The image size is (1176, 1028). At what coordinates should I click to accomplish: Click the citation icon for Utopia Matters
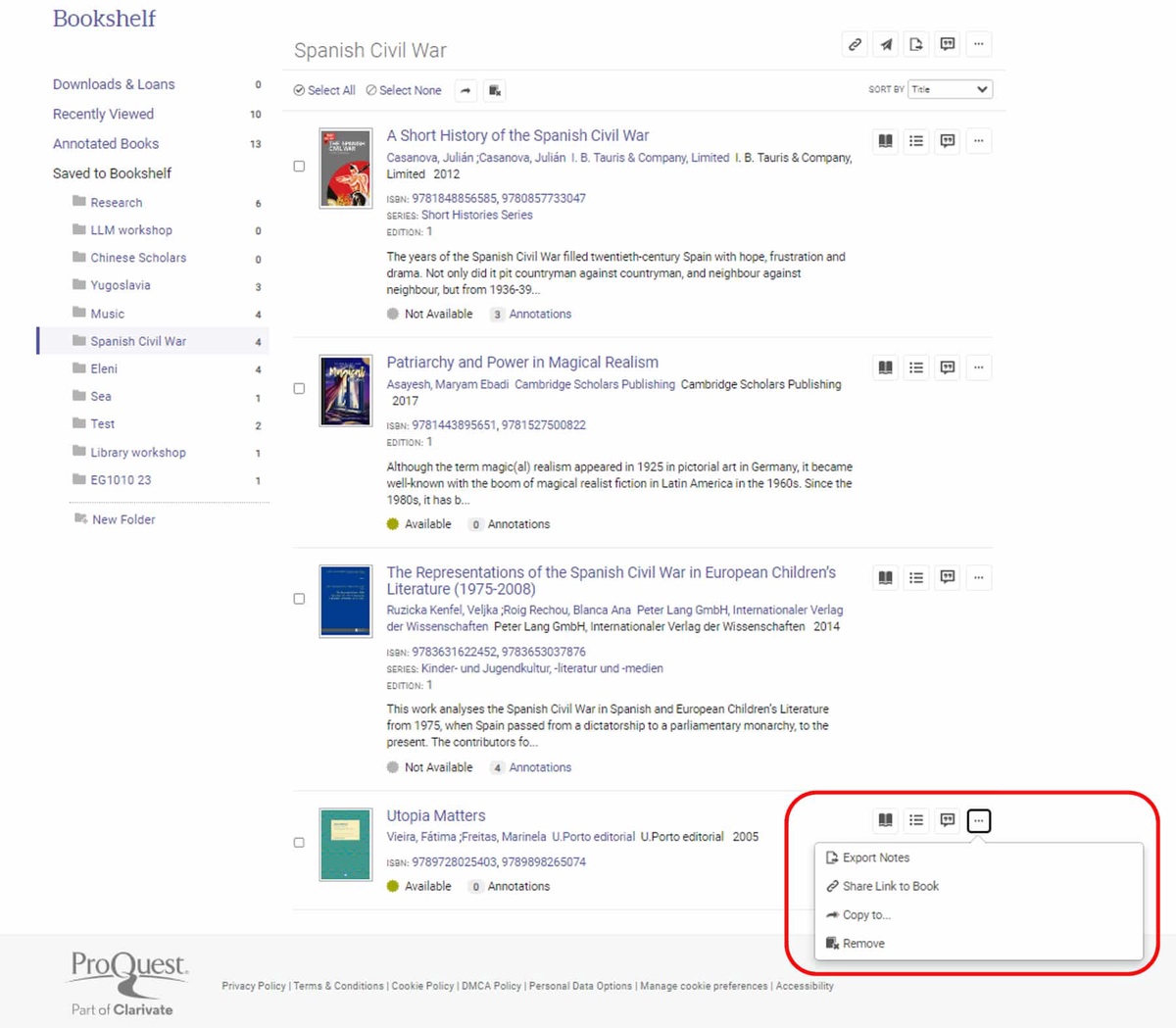947,819
